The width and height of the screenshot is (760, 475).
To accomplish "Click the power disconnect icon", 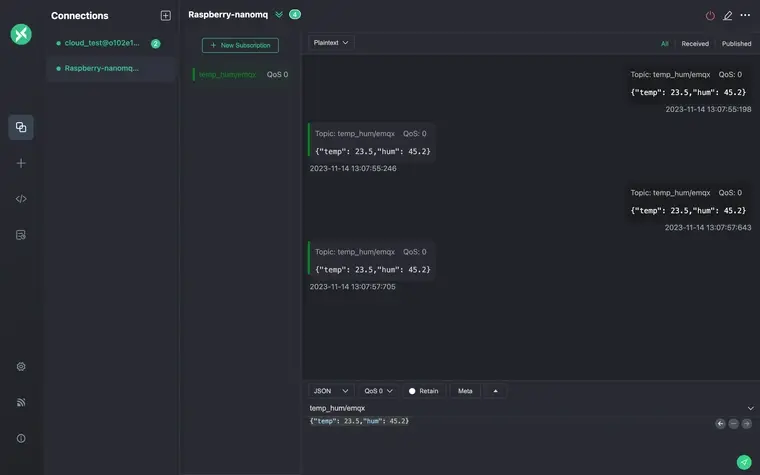I will 710,15.
